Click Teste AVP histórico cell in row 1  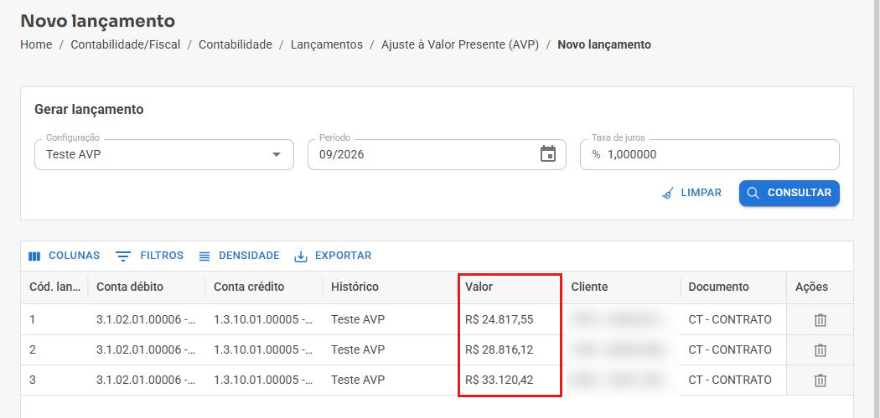tap(390, 320)
